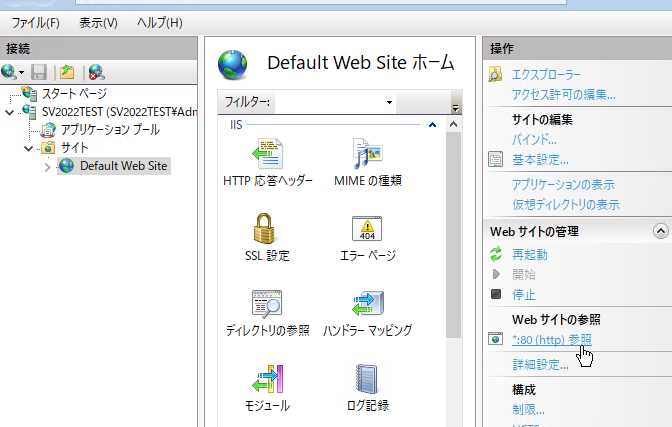
Task: Select the サイト tree item
Action: click(x=75, y=148)
